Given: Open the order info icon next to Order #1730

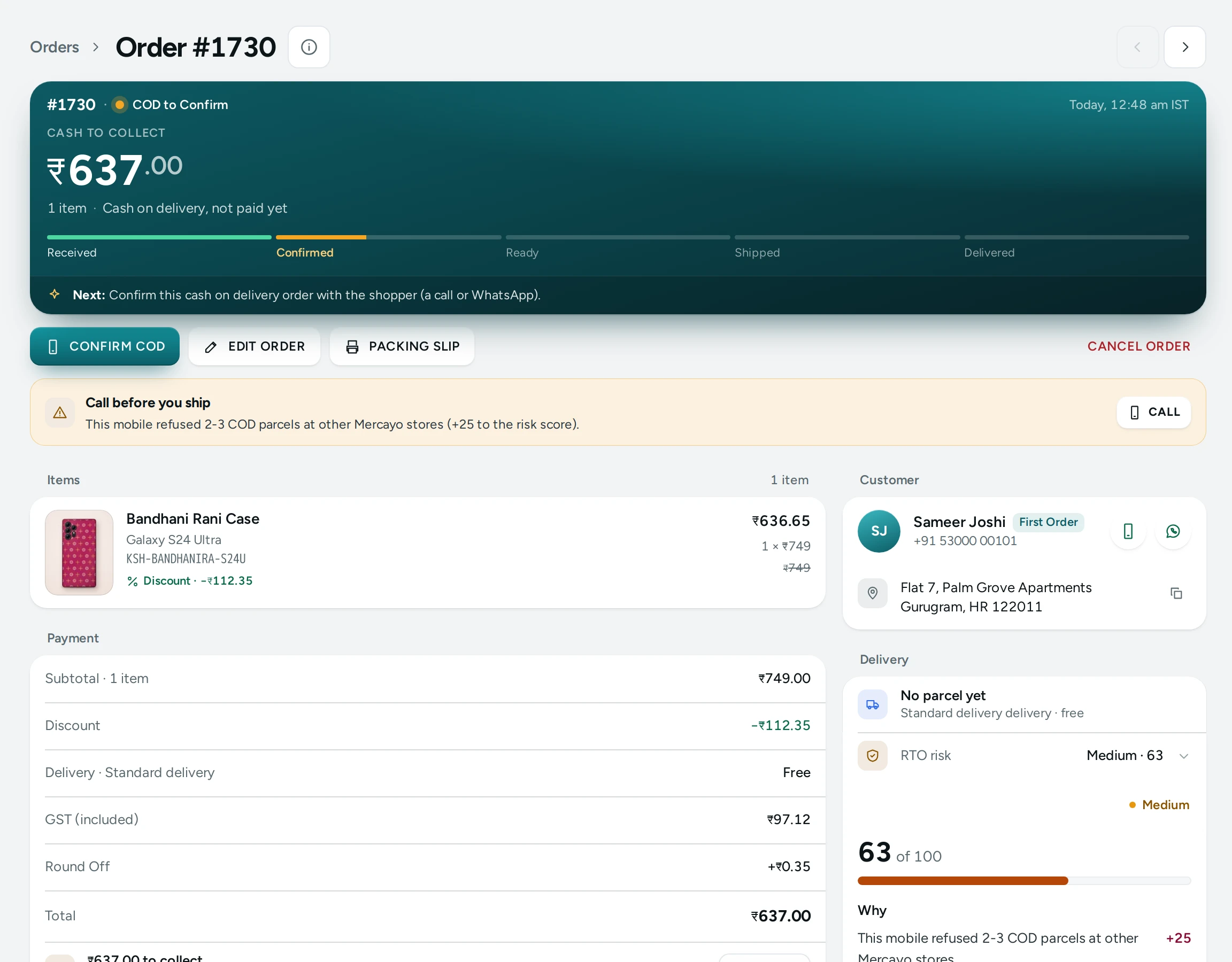Looking at the screenshot, I should pos(309,47).
